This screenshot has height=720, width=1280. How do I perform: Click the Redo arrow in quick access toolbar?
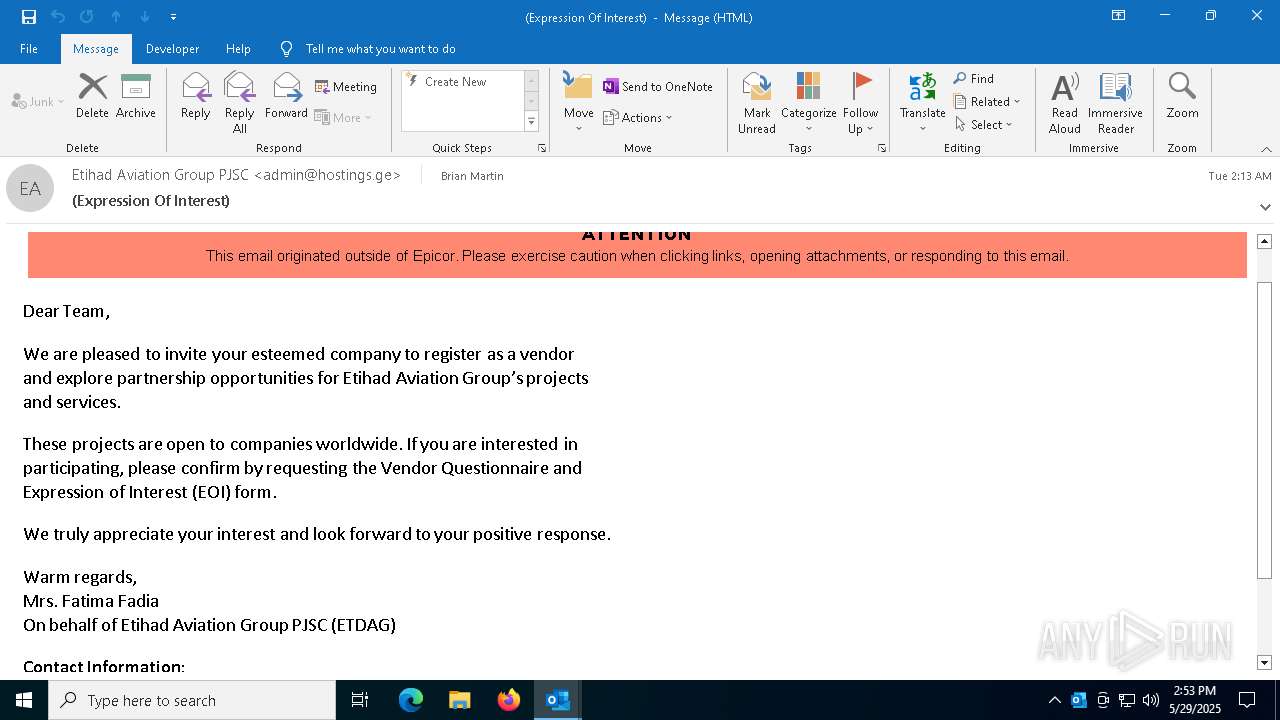(87, 17)
